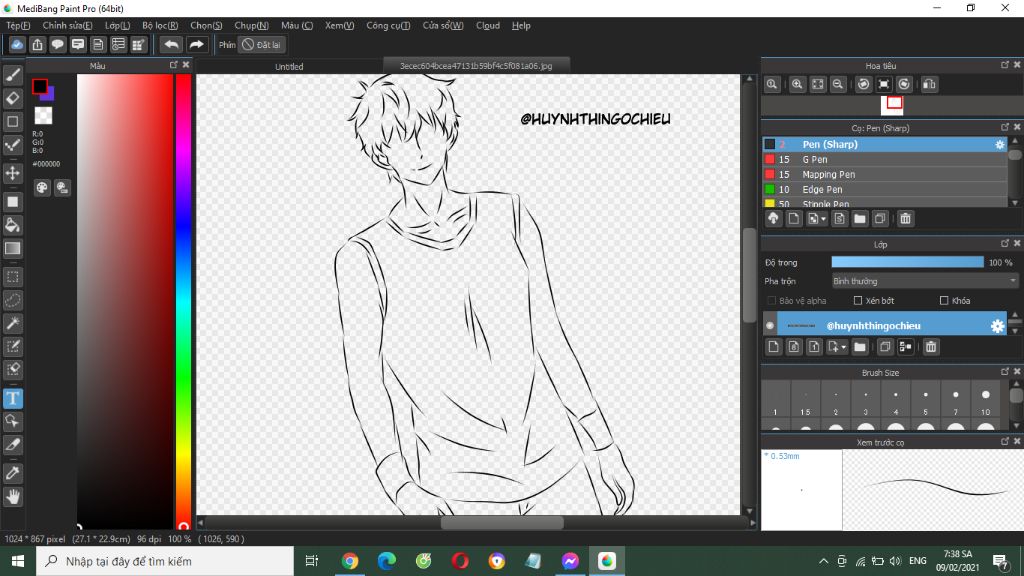
Task: Switch to the Untitled document tab
Action: tap(289, 66)
